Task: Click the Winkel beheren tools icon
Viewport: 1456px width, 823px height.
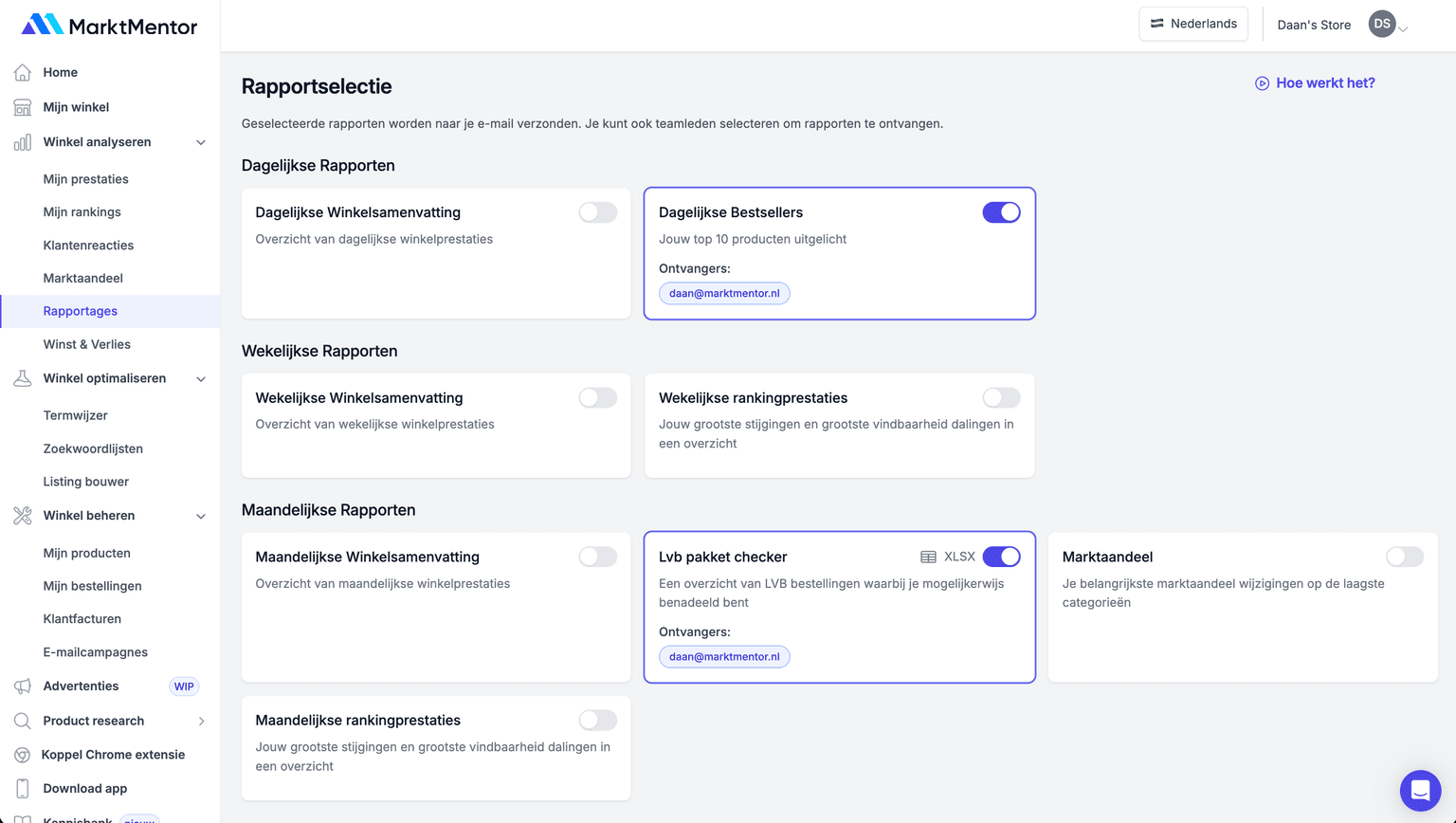Action: 22,515
